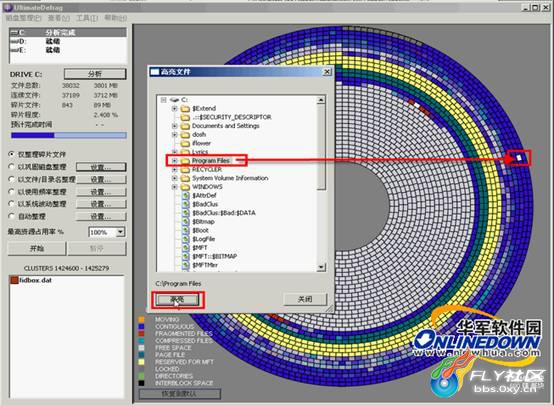Click the $MFT::$BITMAP file icon

point(185,256)
